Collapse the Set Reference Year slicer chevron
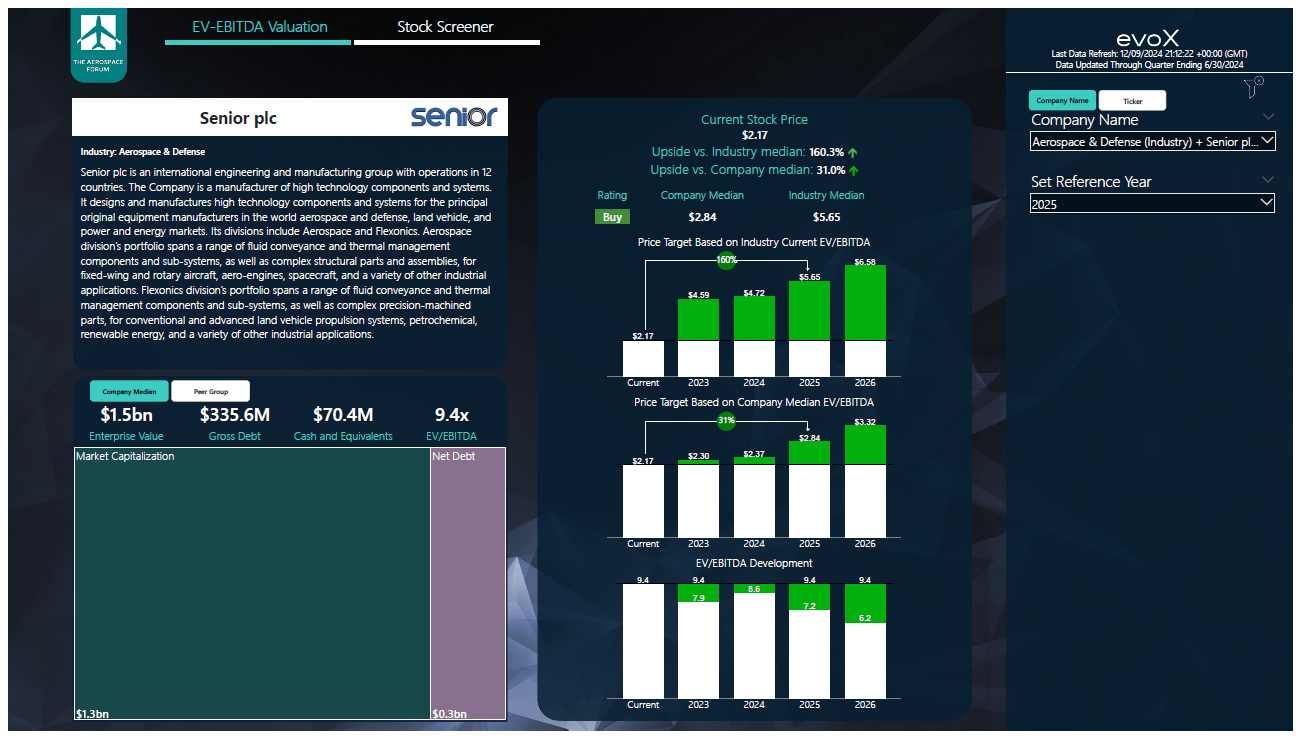Viewport: 1301px width, 739px height. pyautogui.click(x=1269, y=179)
